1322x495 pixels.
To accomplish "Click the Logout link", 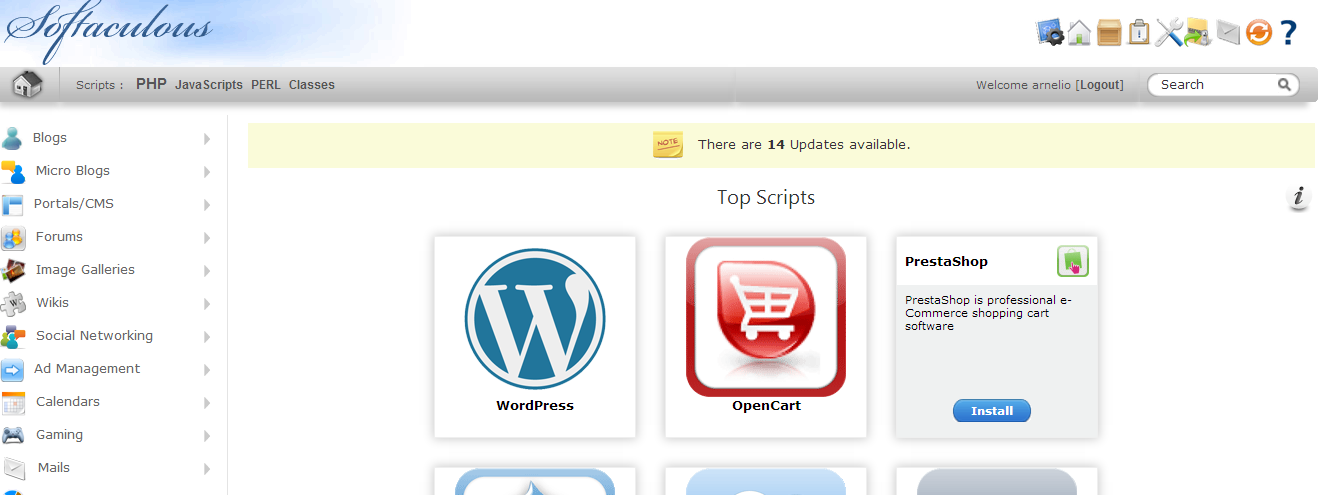I will coord(1099,85).
